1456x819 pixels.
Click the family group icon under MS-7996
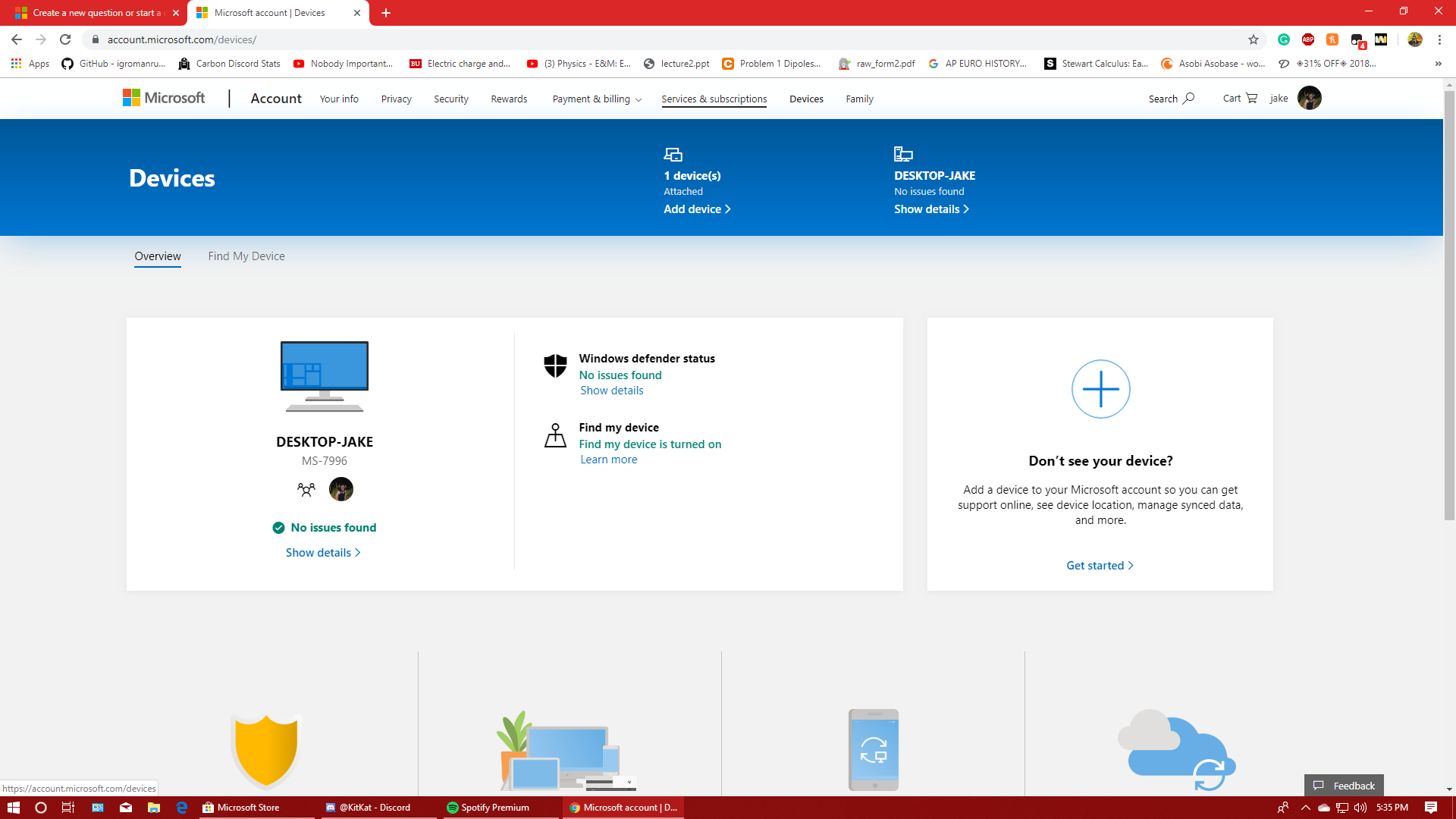tap(306, 490)
